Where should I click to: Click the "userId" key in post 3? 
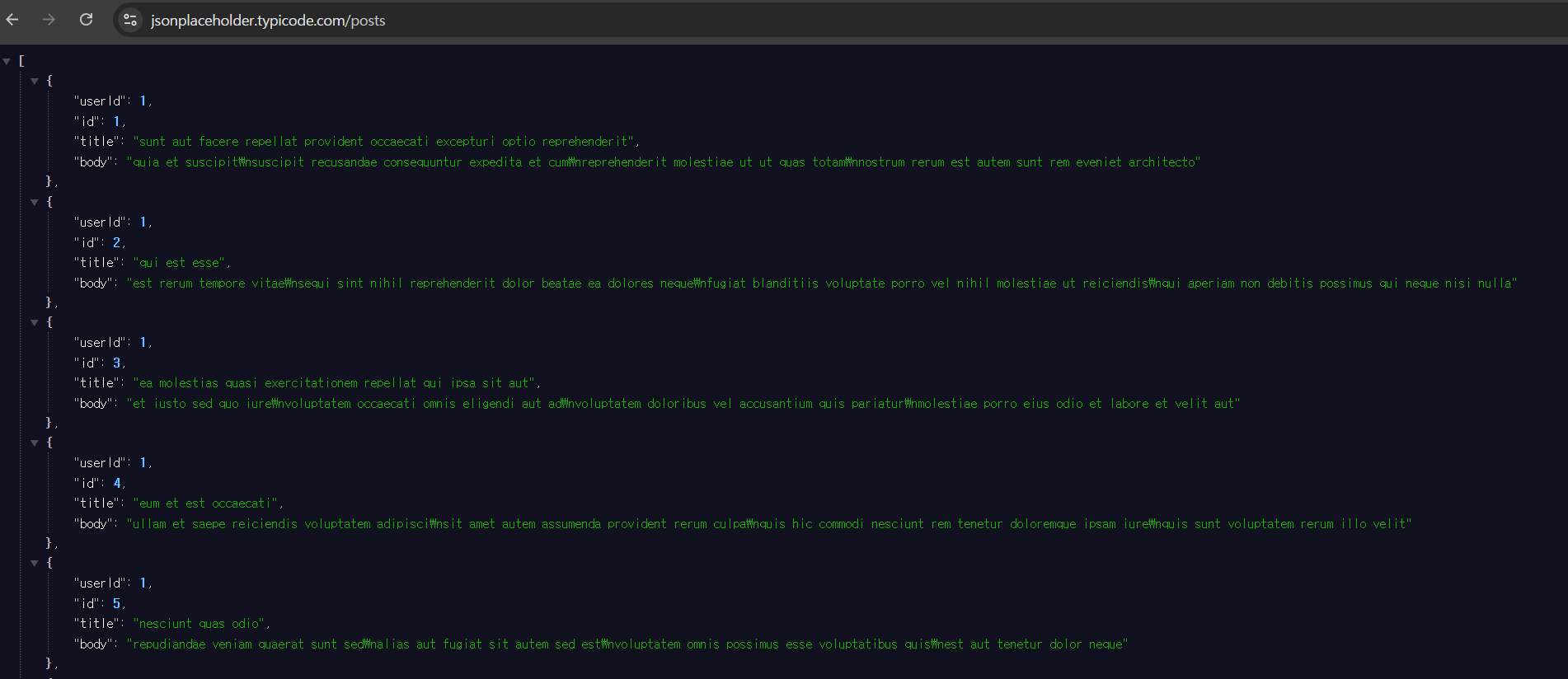click(x=100, y=343)
